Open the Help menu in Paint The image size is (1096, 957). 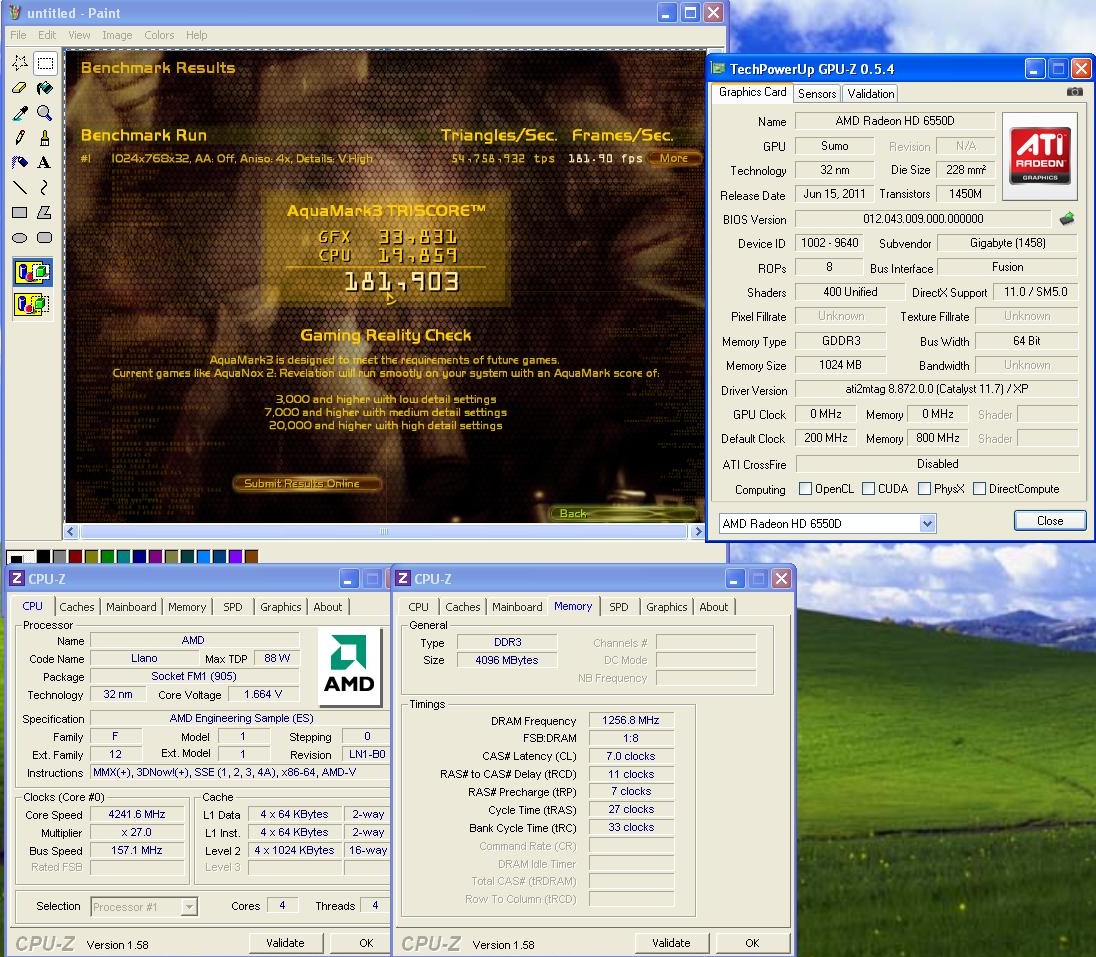click(x=196, y=35)
